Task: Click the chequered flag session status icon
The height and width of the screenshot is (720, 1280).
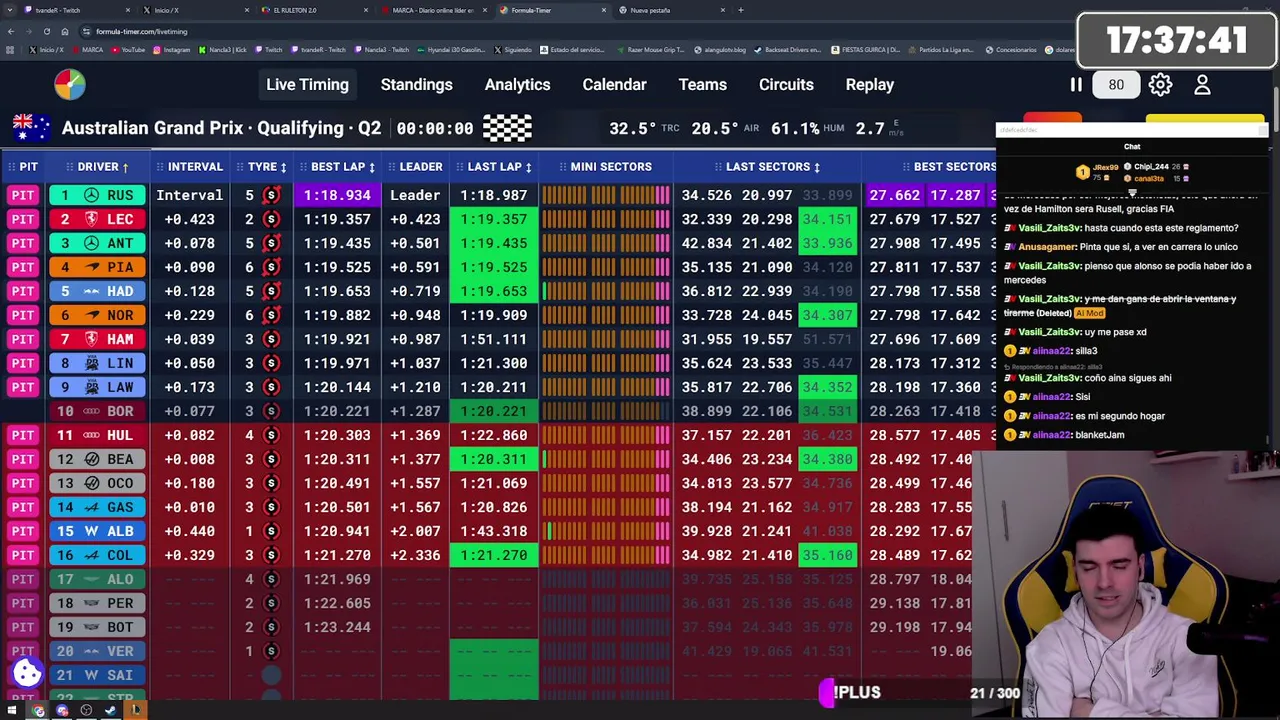Action: point(507,128)
